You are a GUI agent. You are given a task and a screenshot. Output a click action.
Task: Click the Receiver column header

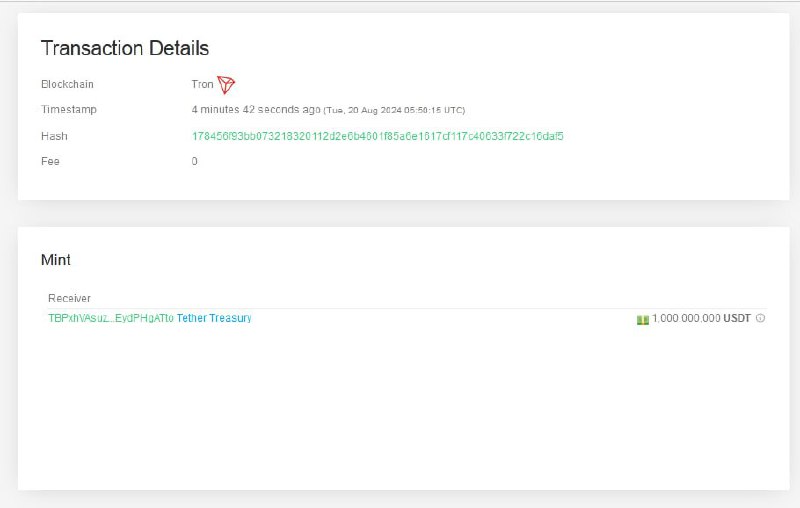click(69, 298)
